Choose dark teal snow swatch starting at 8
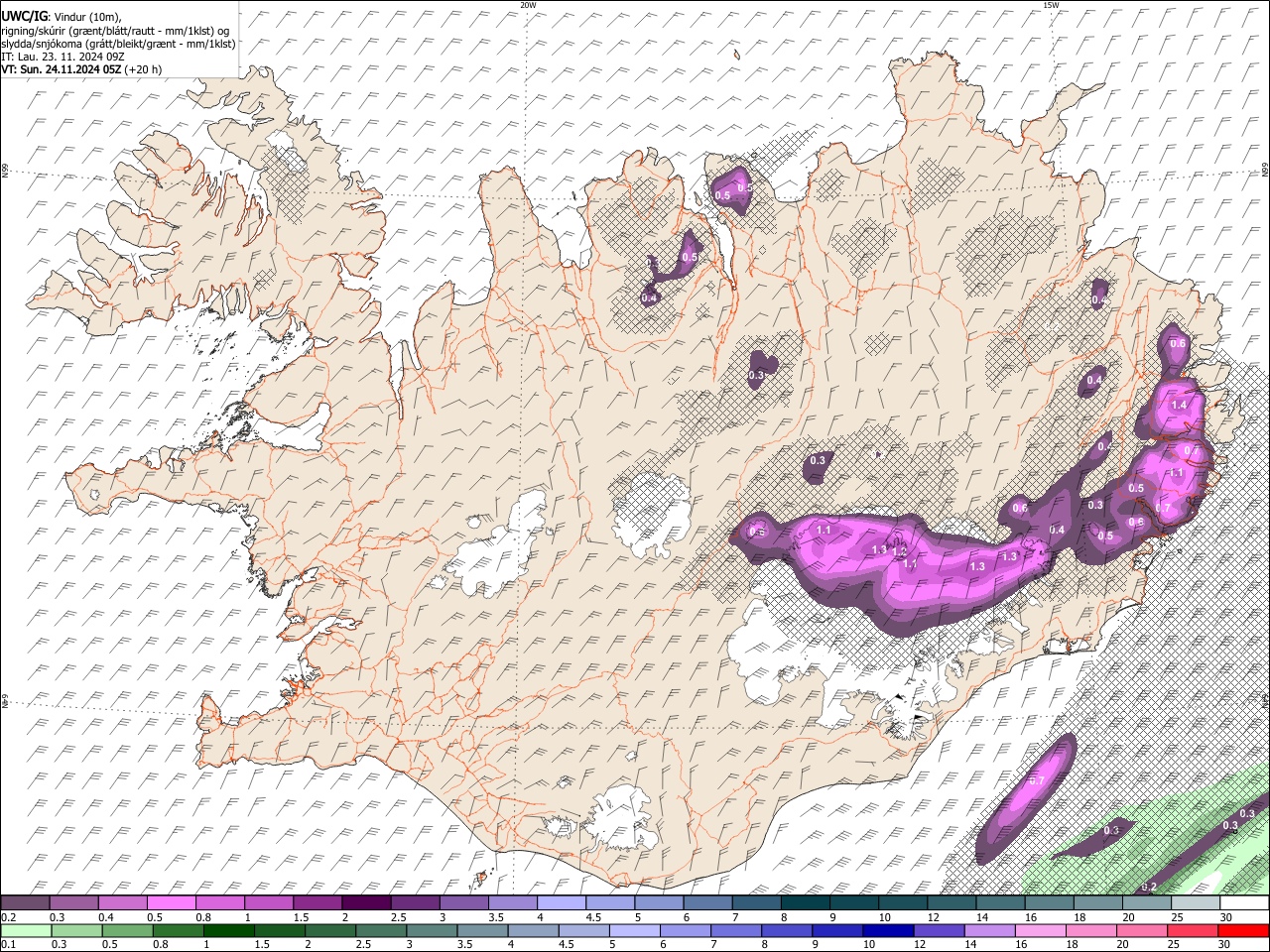The height and width of the screenshot is (952, 1270). click(x=805, y=903)
